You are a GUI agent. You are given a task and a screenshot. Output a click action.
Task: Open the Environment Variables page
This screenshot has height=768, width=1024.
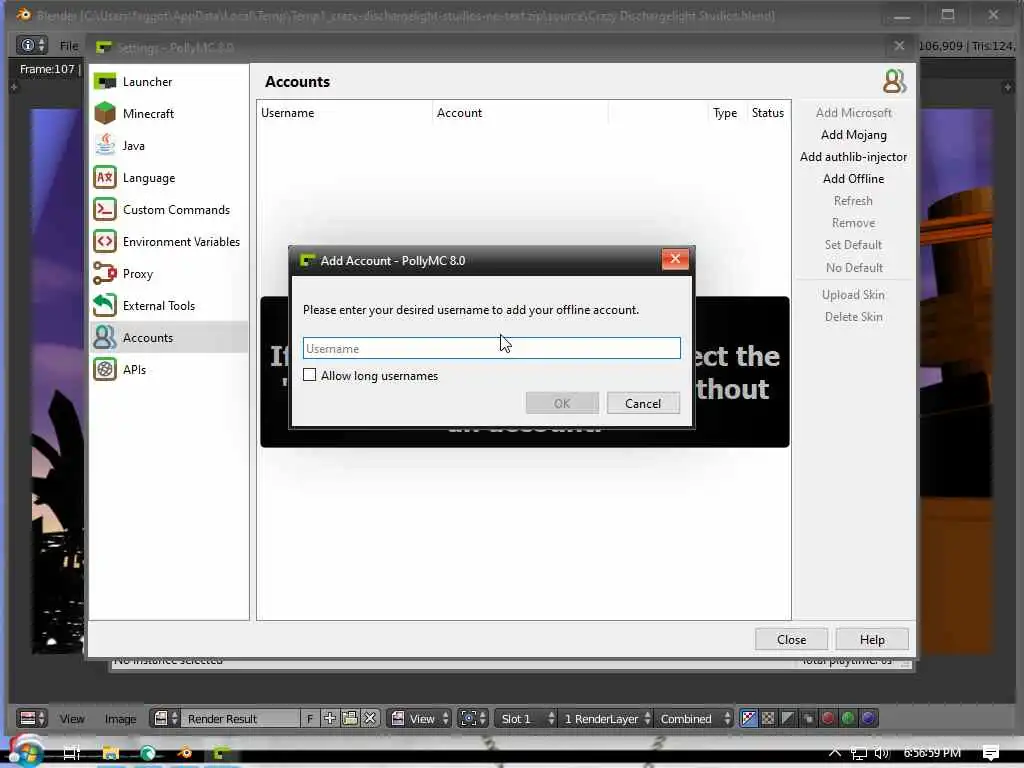coord(168,242)
